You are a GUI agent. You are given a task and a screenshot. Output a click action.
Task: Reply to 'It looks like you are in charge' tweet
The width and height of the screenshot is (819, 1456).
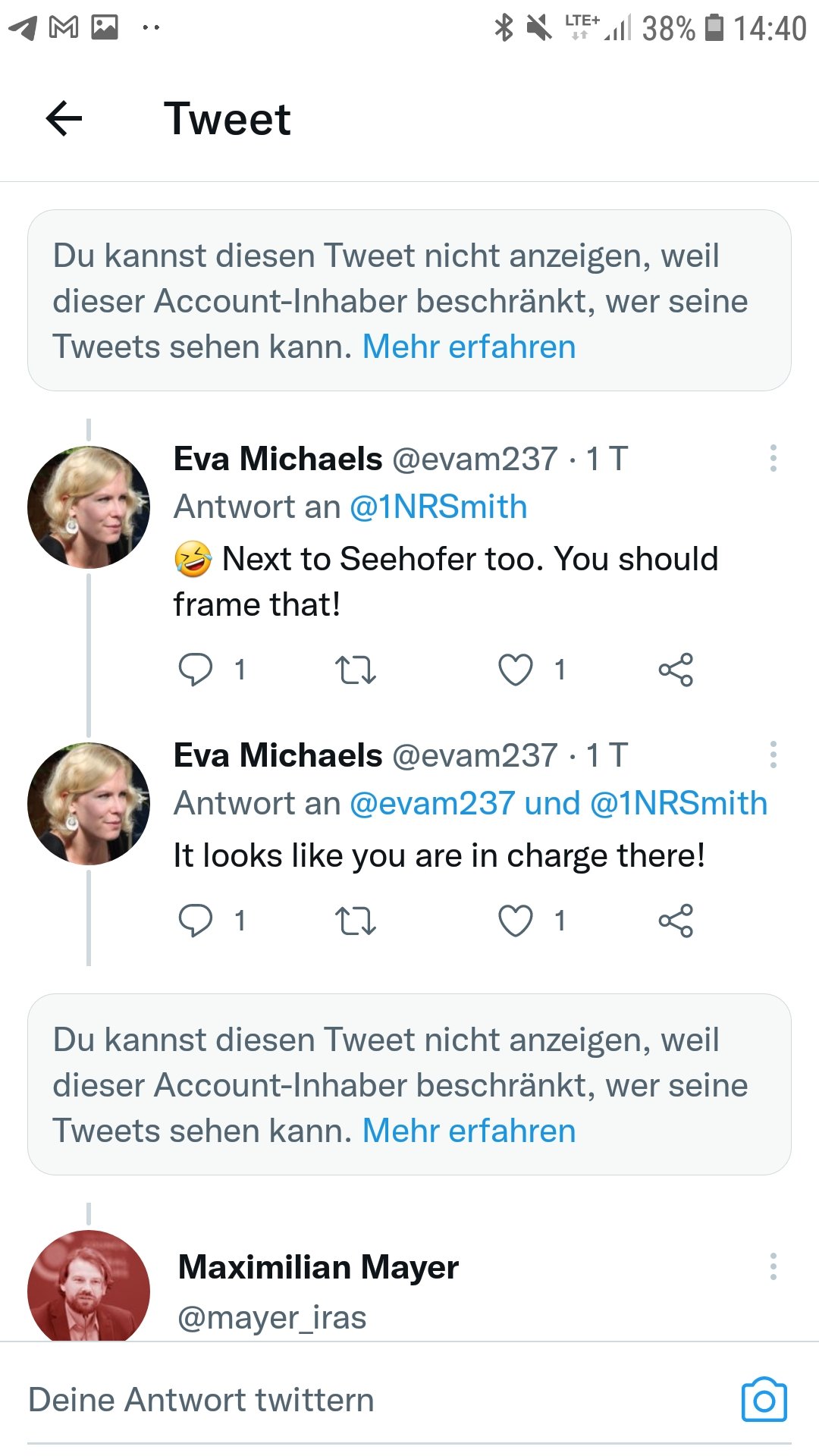coord(195,921)
